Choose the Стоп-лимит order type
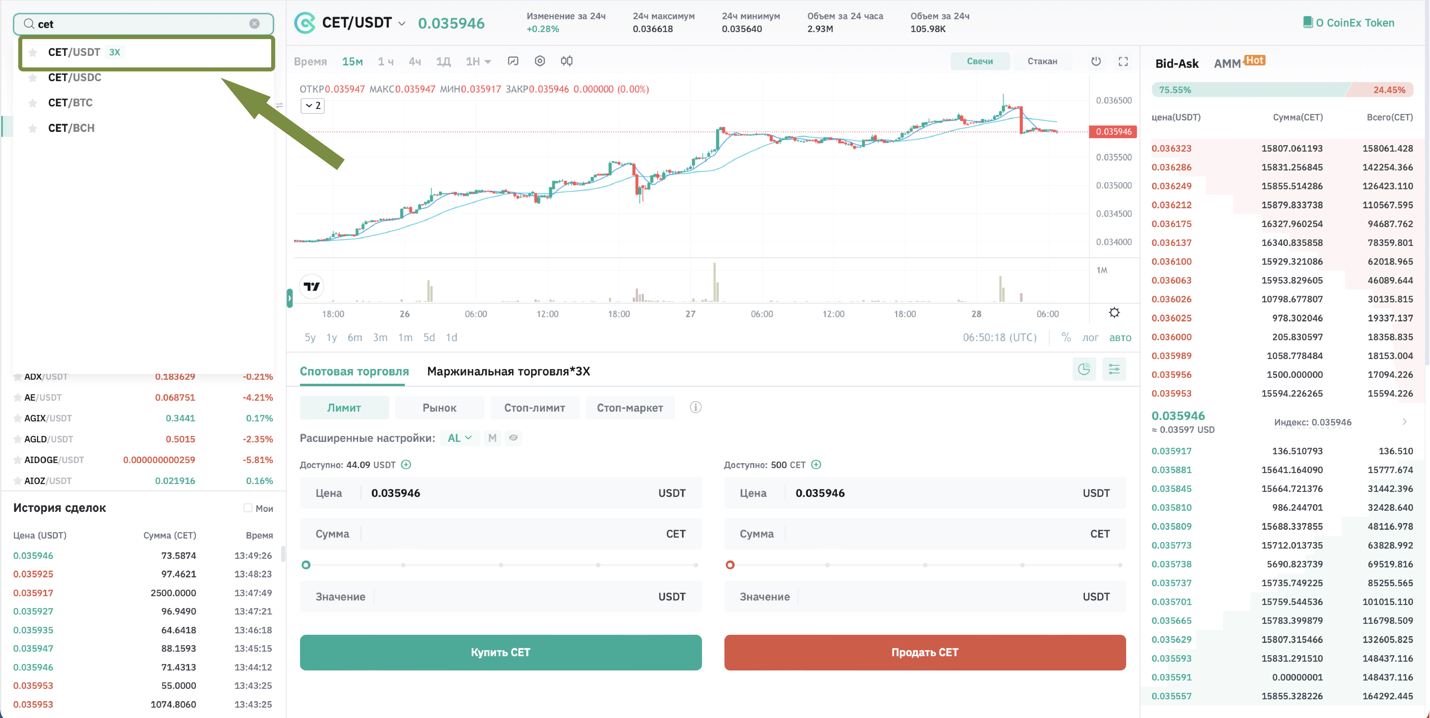Screen dimensions: 1430x718 [x=535, y=408]
